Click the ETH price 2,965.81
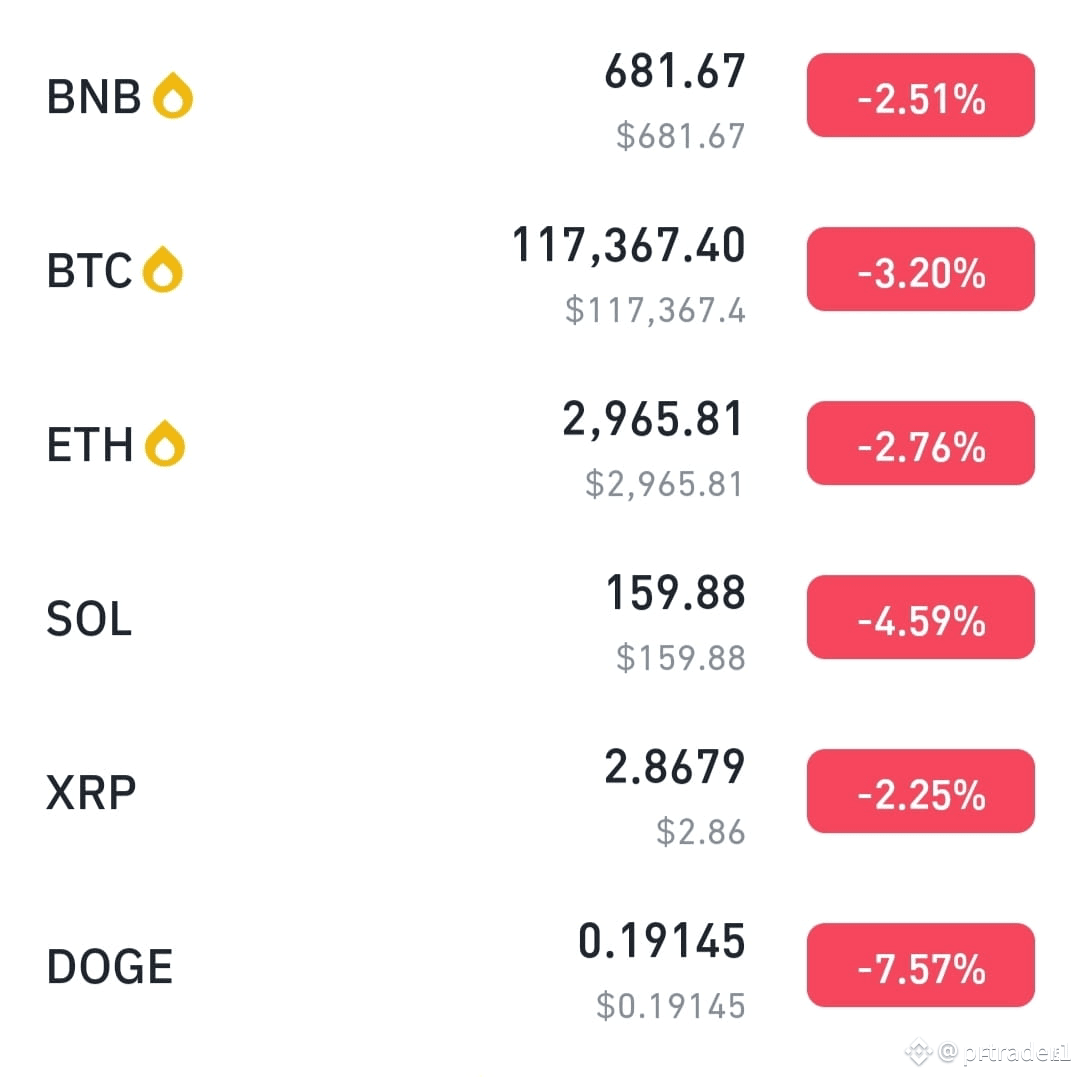The image size is (1080, 1077). tap(654, 419)
